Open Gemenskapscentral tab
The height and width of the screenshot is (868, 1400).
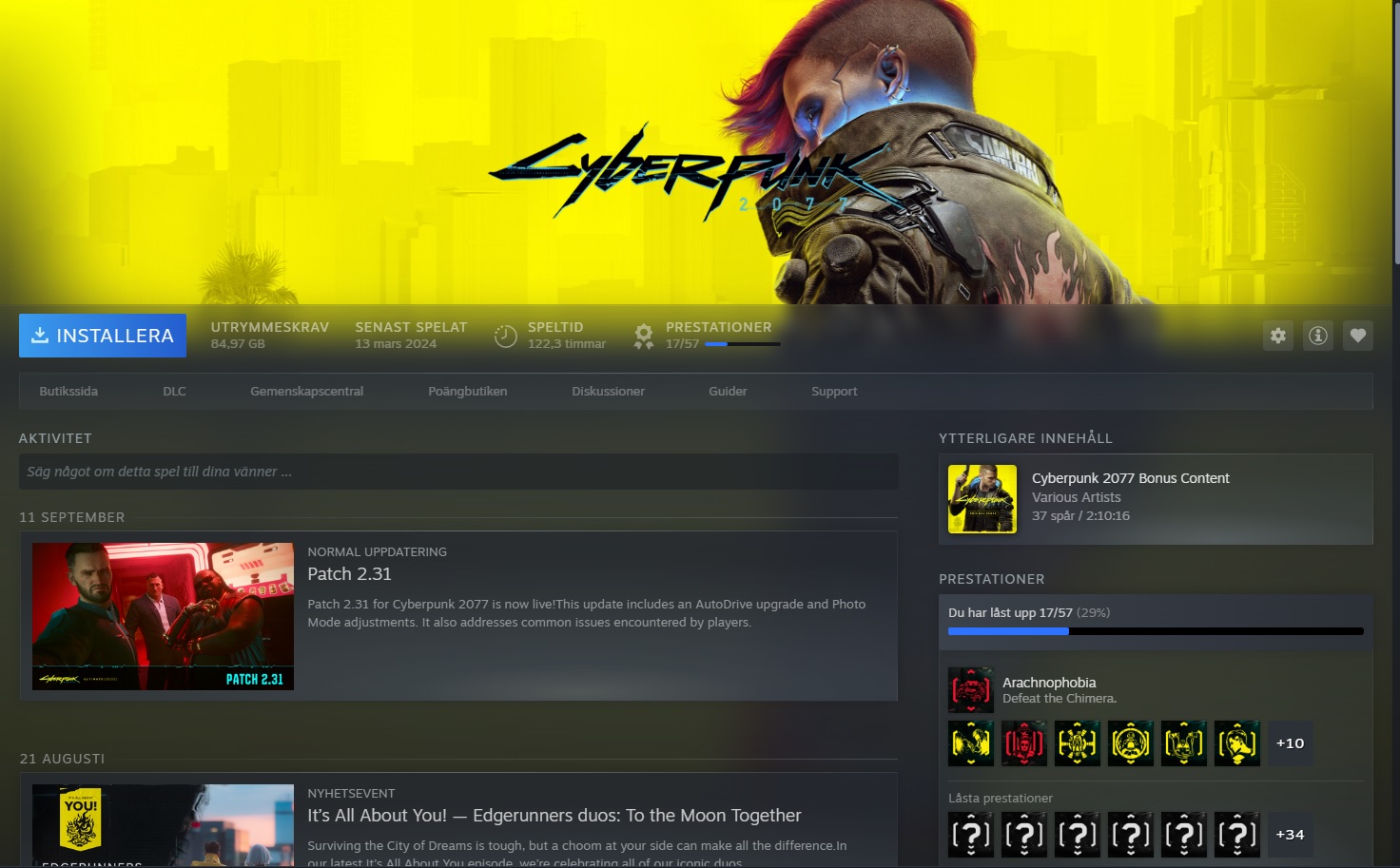[307, 391]
